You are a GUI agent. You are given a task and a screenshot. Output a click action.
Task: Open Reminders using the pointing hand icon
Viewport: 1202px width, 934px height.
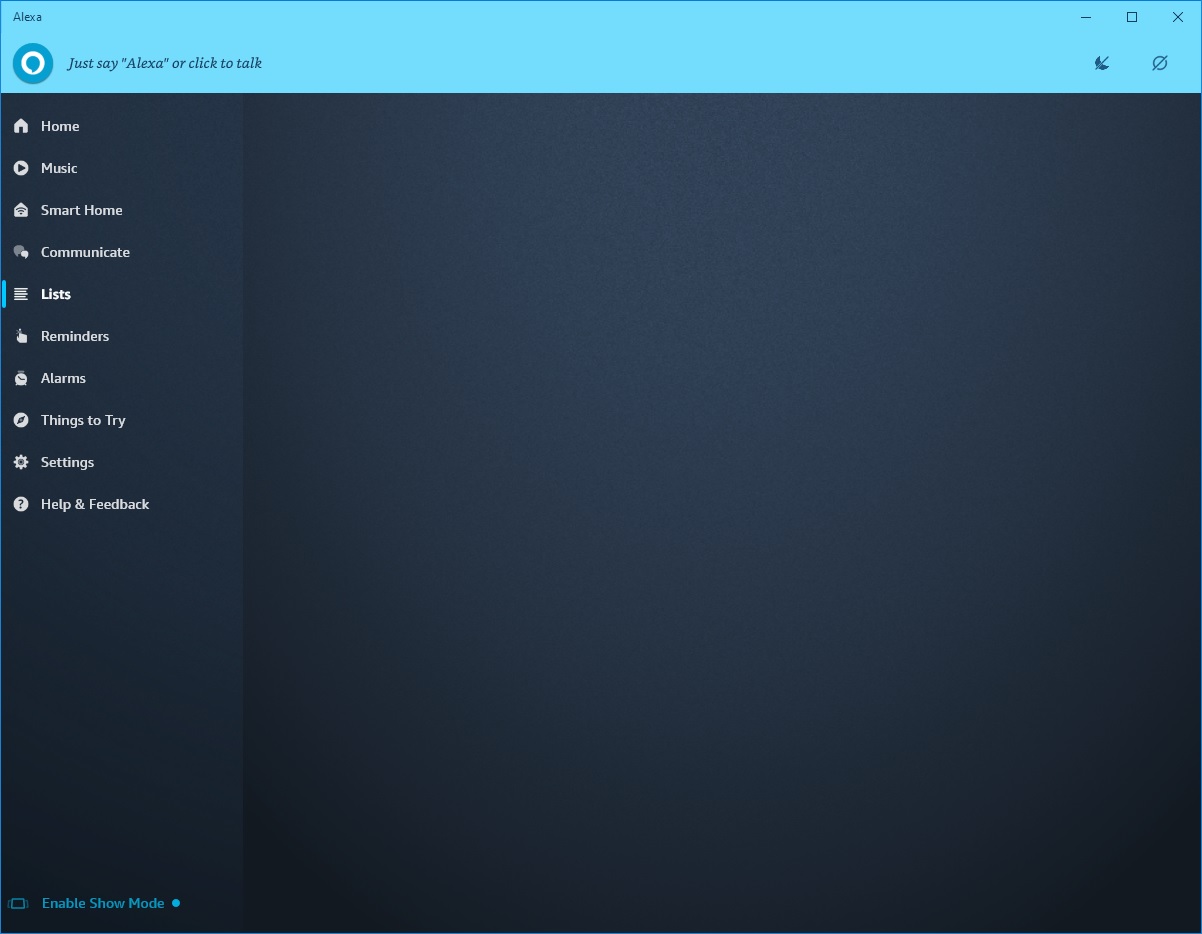21,336
